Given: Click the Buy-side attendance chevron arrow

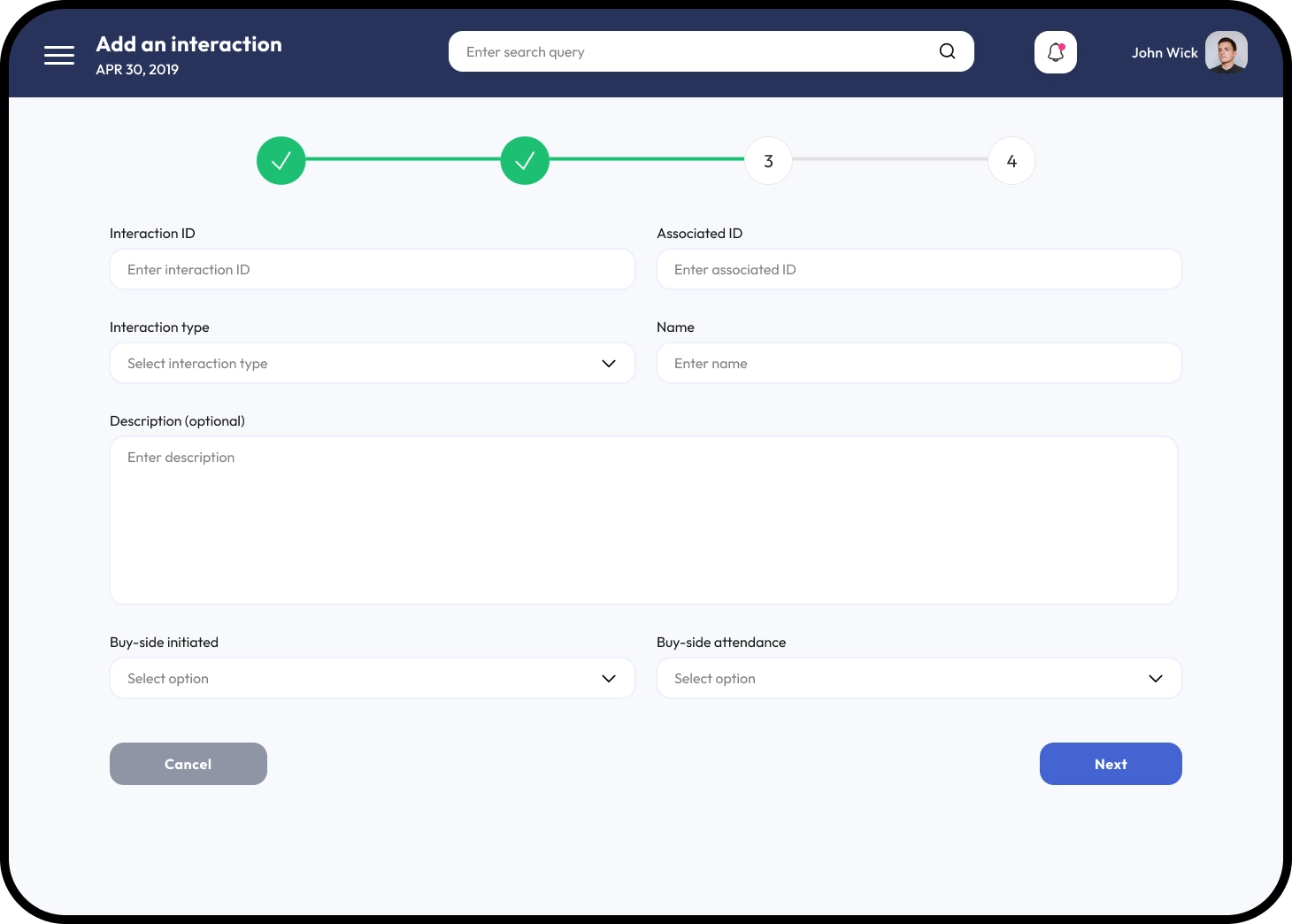Looking at the screenshot, I should click(1156, 679).
